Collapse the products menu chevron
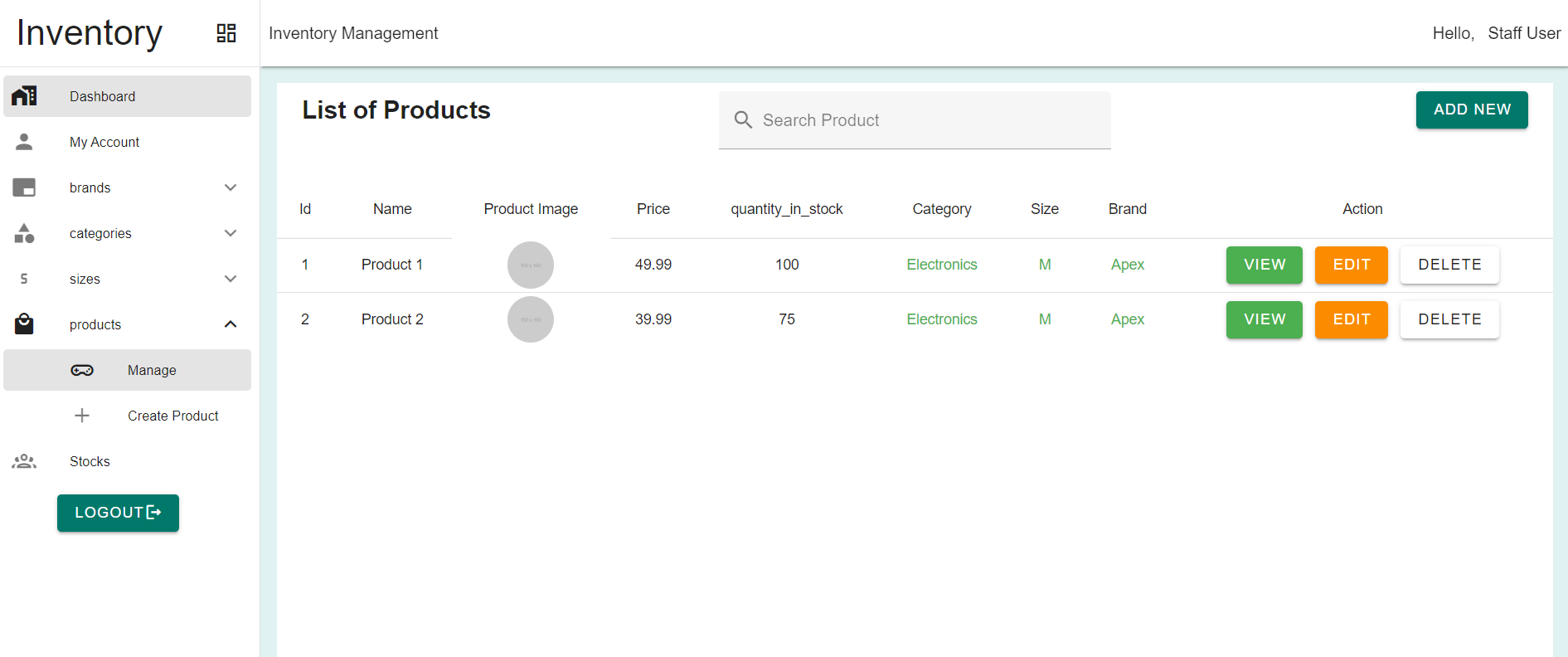The width and height of the screenshot is (1568, 657). [x=231, y=324]
